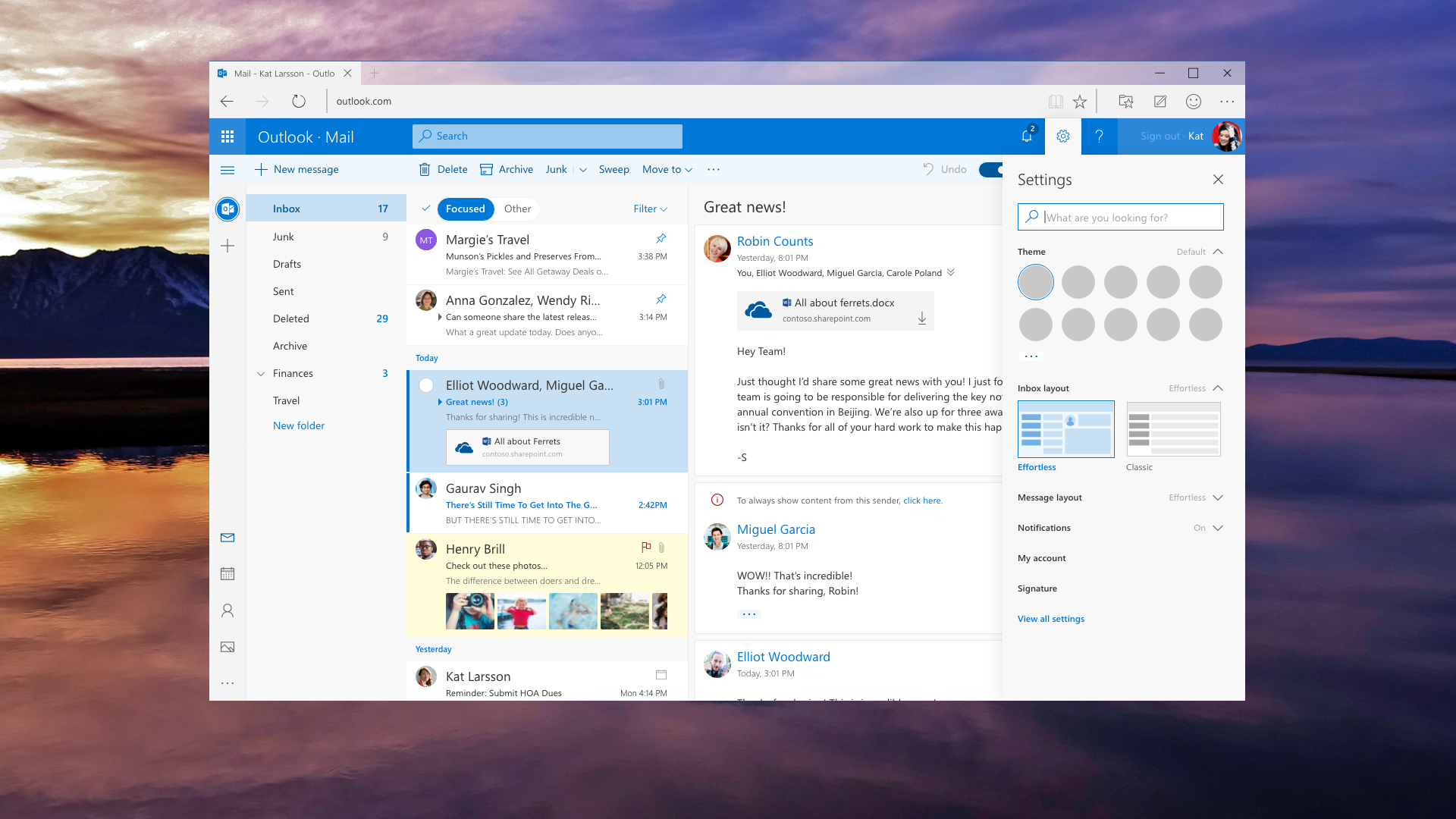
Task: Download the All about ferrets.docx attachment
Action: click(922, 318)
